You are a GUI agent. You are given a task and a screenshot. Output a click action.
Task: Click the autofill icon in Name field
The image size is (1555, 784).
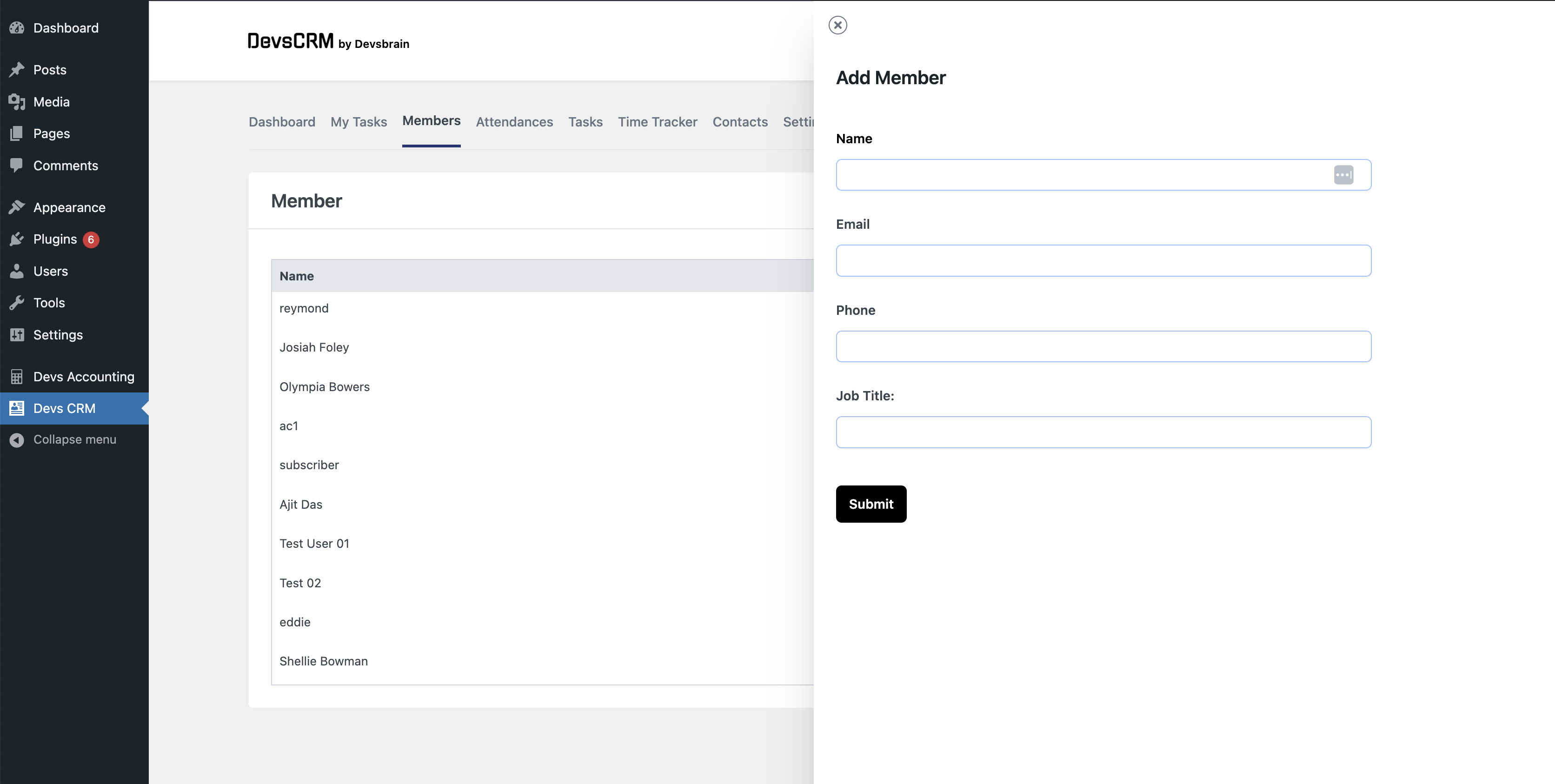click(1343, 175)
